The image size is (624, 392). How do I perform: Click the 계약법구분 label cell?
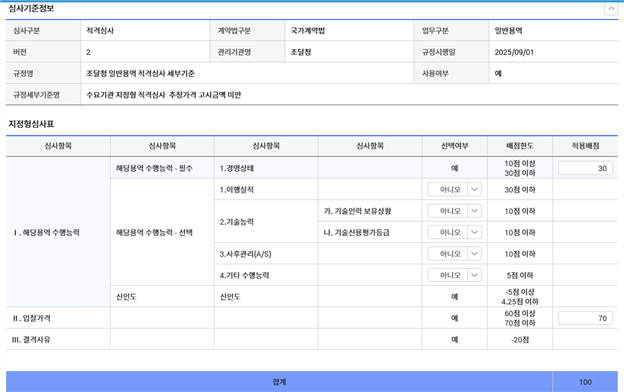(x=247, y=31)
